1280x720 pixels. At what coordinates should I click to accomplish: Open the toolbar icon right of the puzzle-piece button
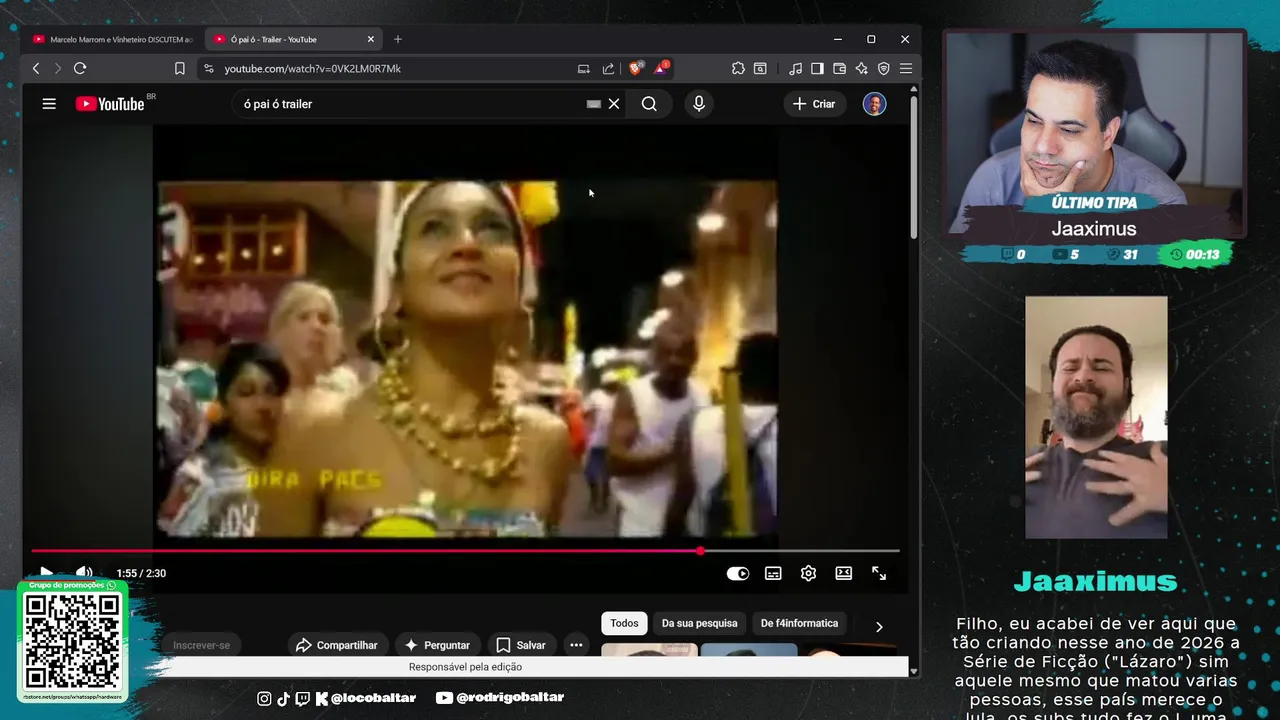click(760, 68)
